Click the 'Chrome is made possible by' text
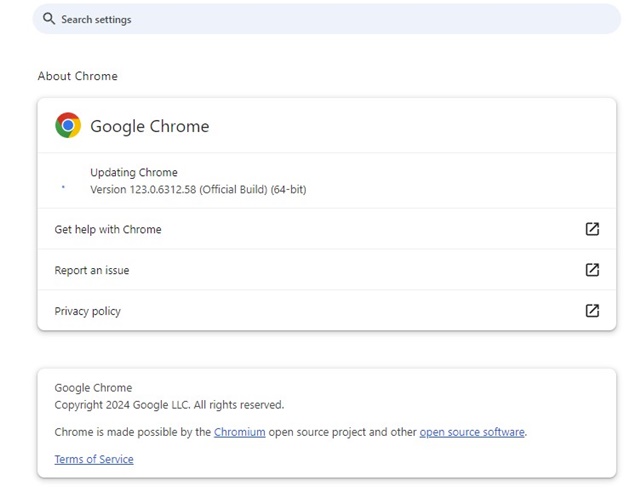The image size is (640, 503). tap(132, 432)
